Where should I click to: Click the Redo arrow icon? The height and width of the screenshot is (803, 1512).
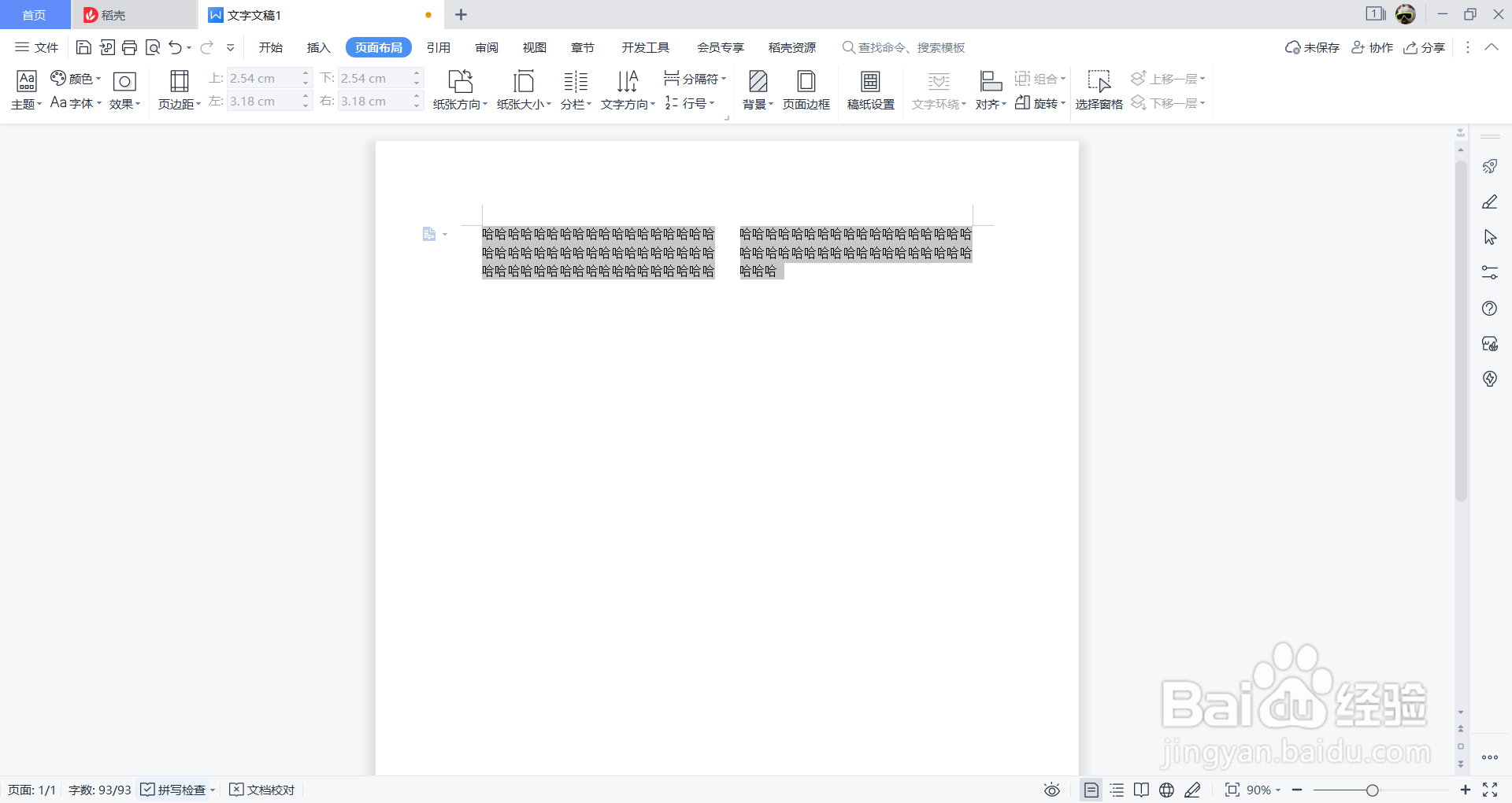206,47
